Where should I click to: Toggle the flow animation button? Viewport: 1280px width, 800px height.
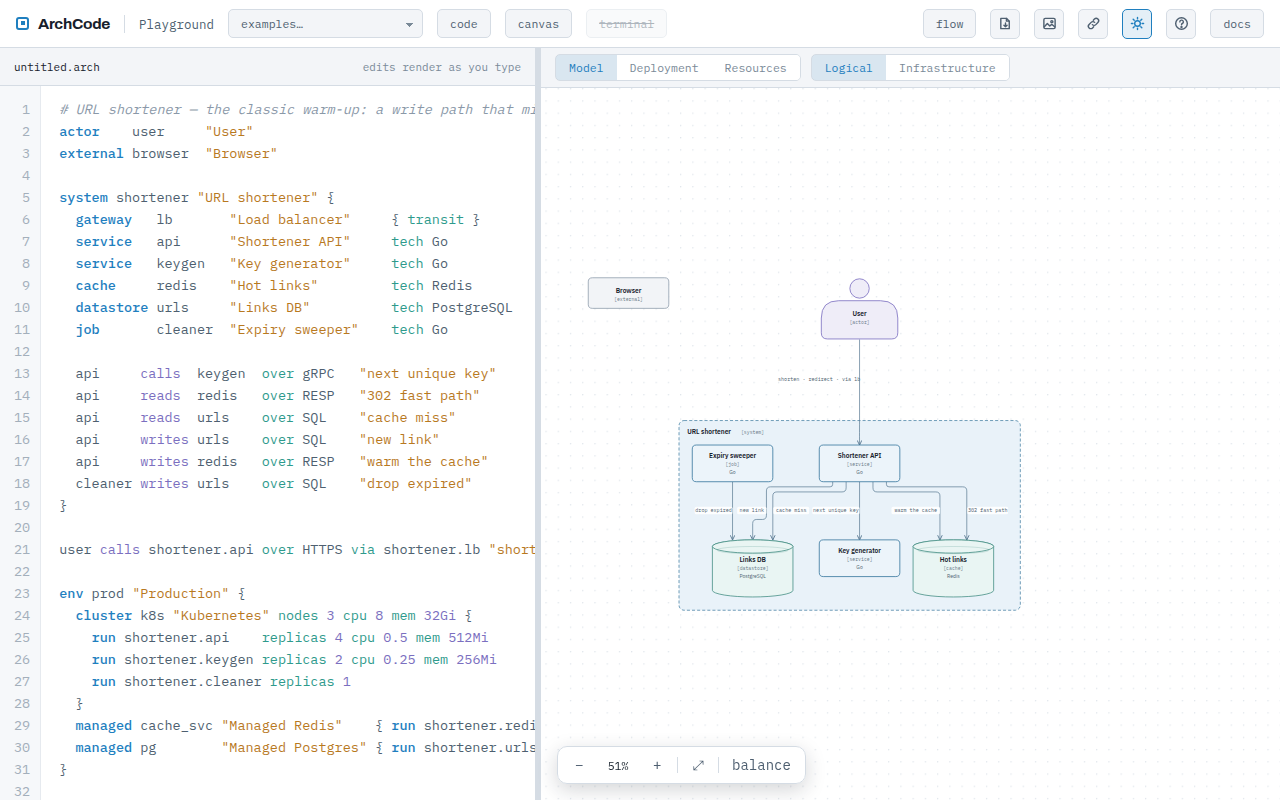click(x=950, y=24)
